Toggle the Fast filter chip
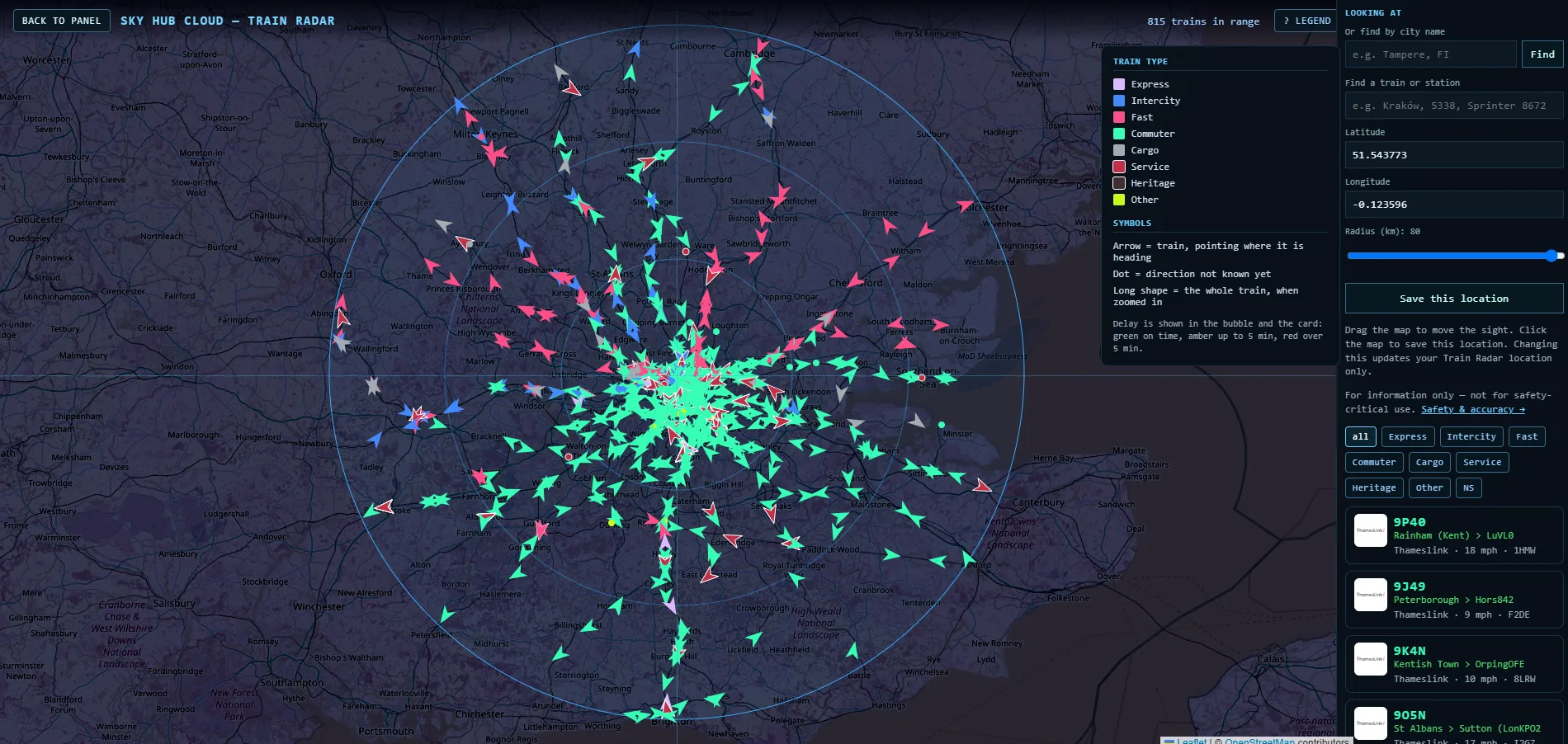The image size is (1568, 744). 1527,437
